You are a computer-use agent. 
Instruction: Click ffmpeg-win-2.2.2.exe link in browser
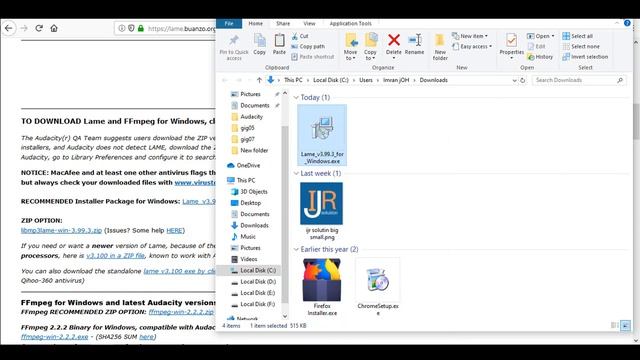[54, 337]
